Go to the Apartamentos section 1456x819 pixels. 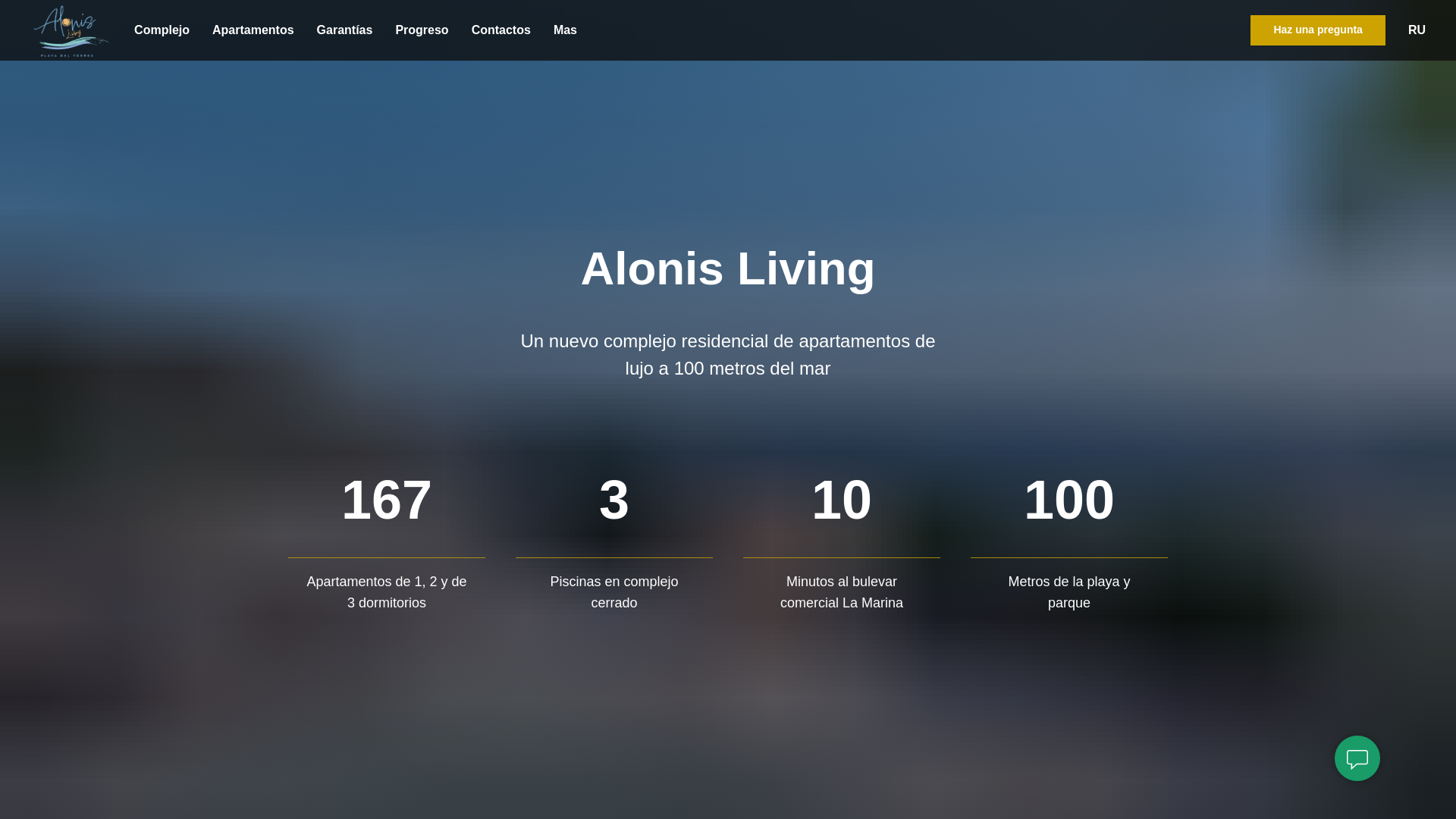click(253, 30)
